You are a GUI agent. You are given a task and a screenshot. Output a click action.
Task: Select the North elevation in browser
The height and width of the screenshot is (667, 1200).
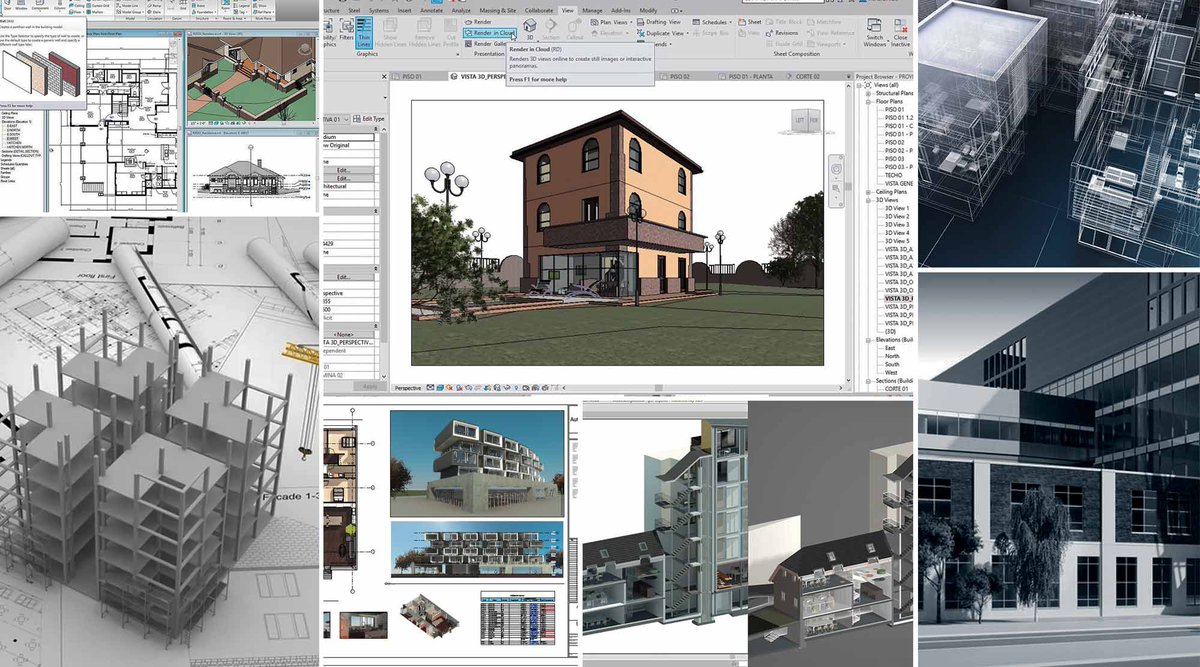click(893, 356)
